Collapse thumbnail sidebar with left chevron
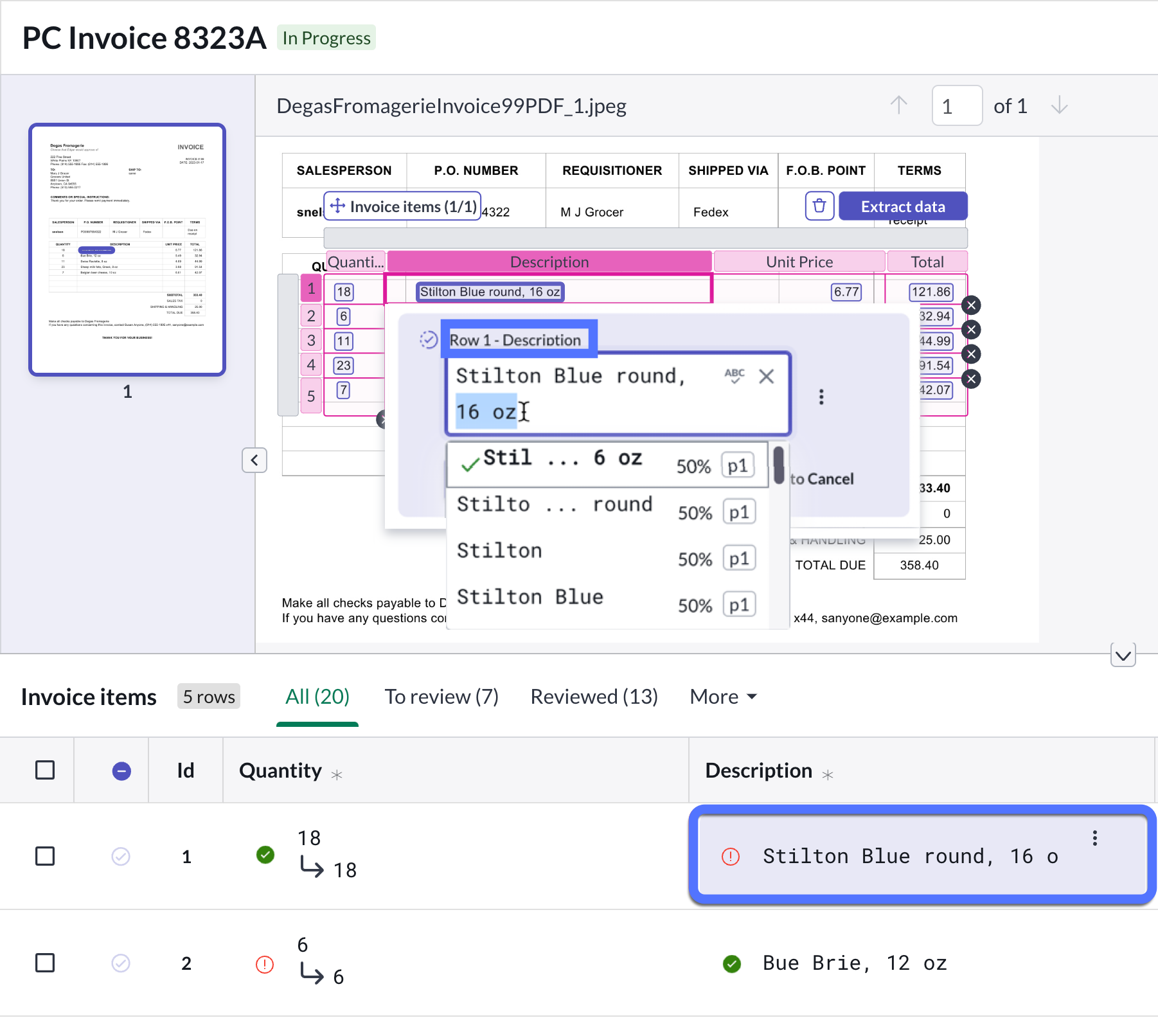The width and height of the screenshot is (1158, 1036). (x=254, y=460)
